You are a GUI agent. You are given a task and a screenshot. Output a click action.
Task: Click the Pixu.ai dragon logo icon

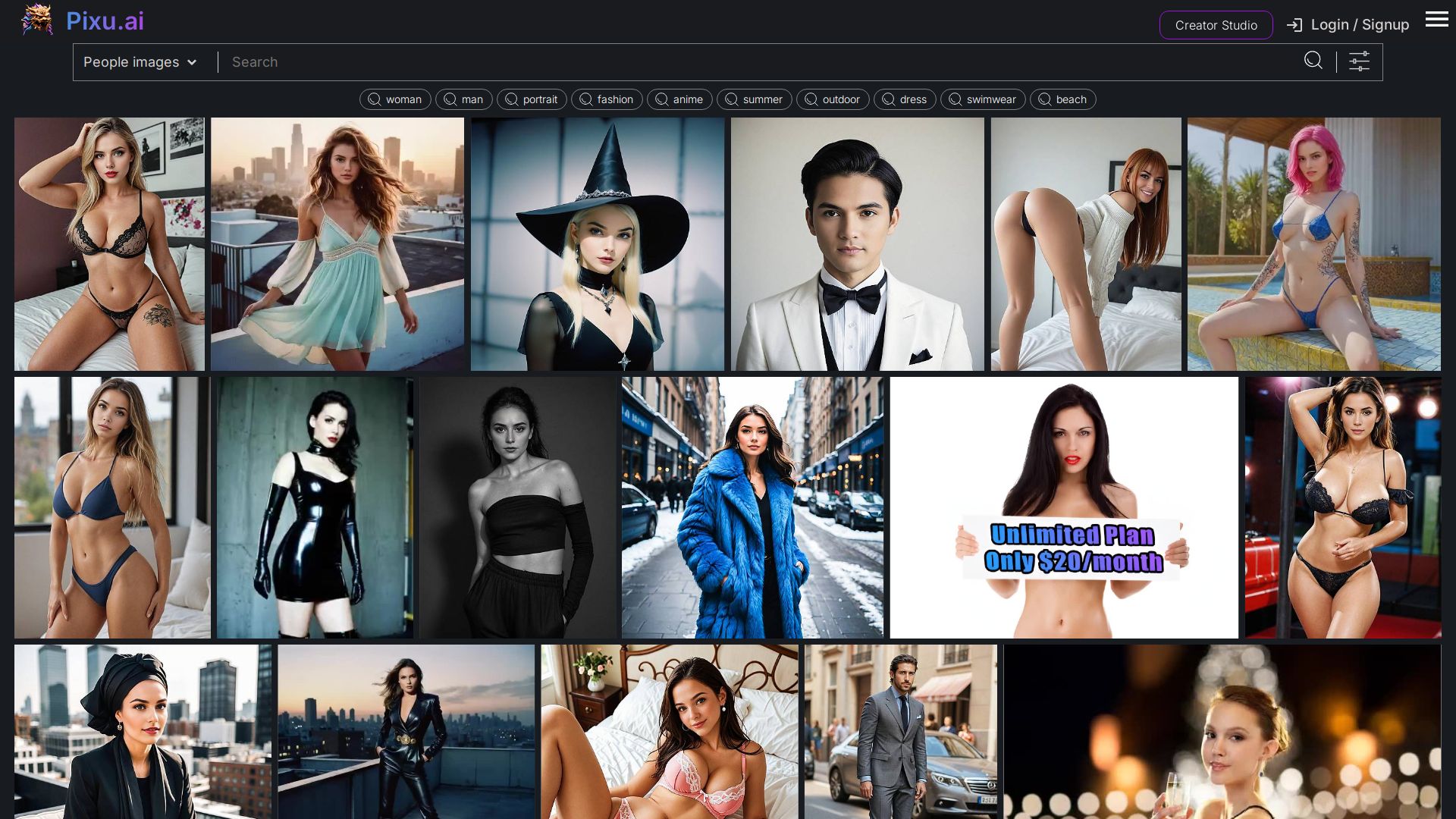(x=36, y=20)
